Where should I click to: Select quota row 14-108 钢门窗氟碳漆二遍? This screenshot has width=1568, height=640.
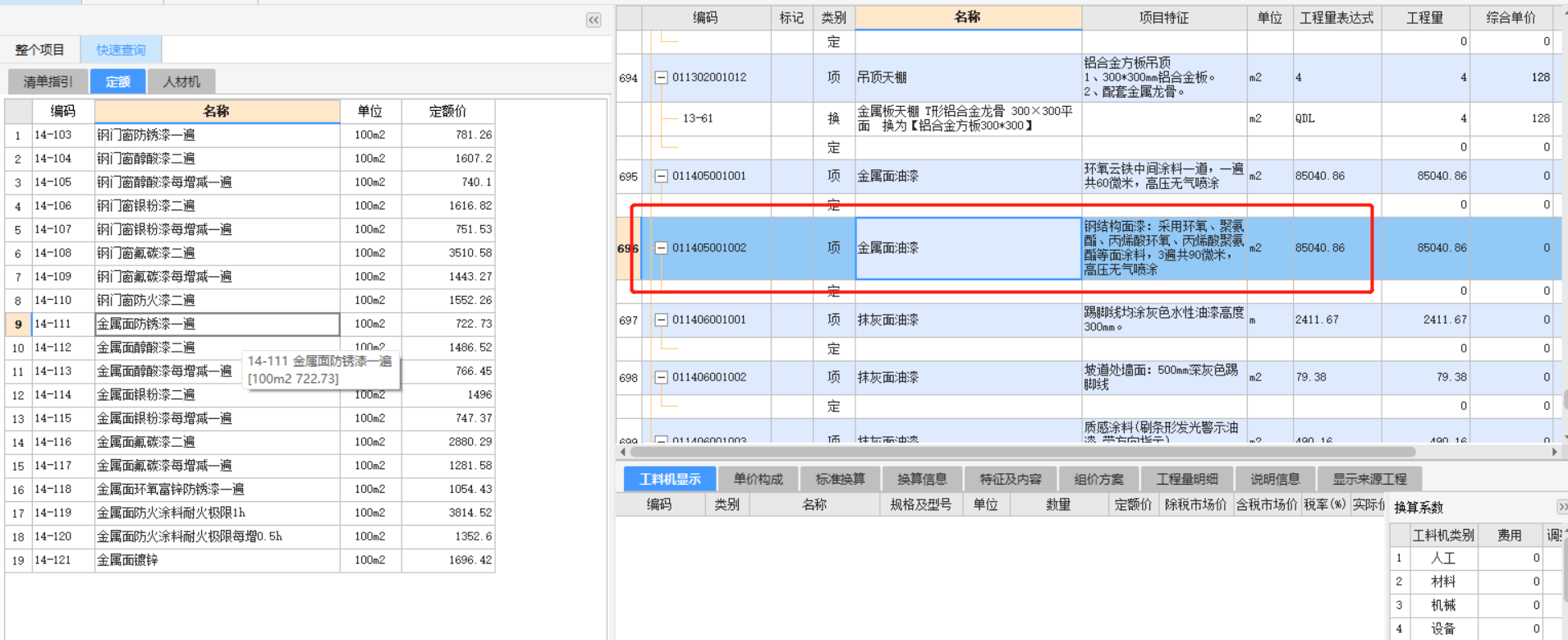250,253
